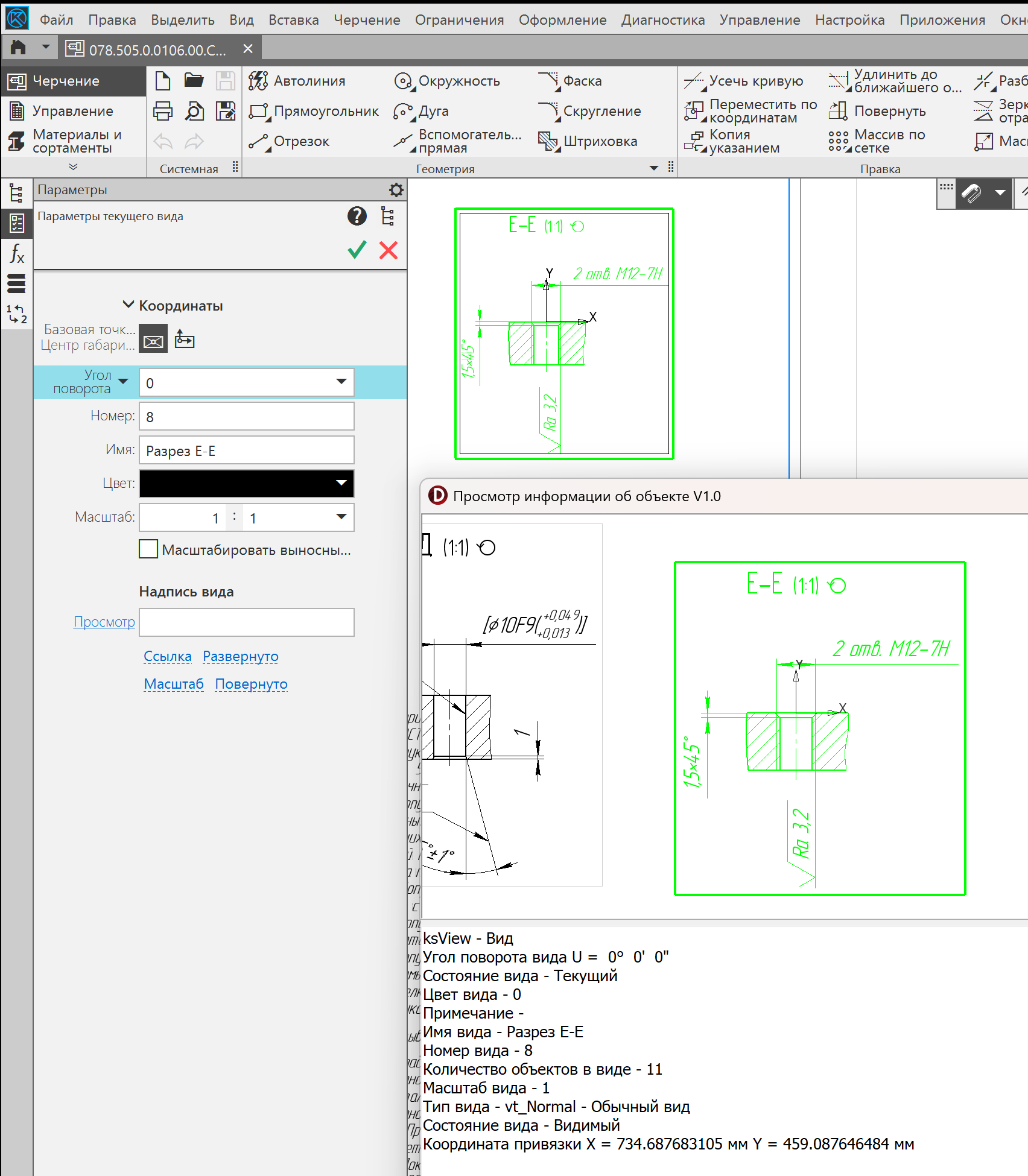Open the Масштаб scale dropdown
This screenshot has height=1176, width=1028.
[x=341, y=517]
